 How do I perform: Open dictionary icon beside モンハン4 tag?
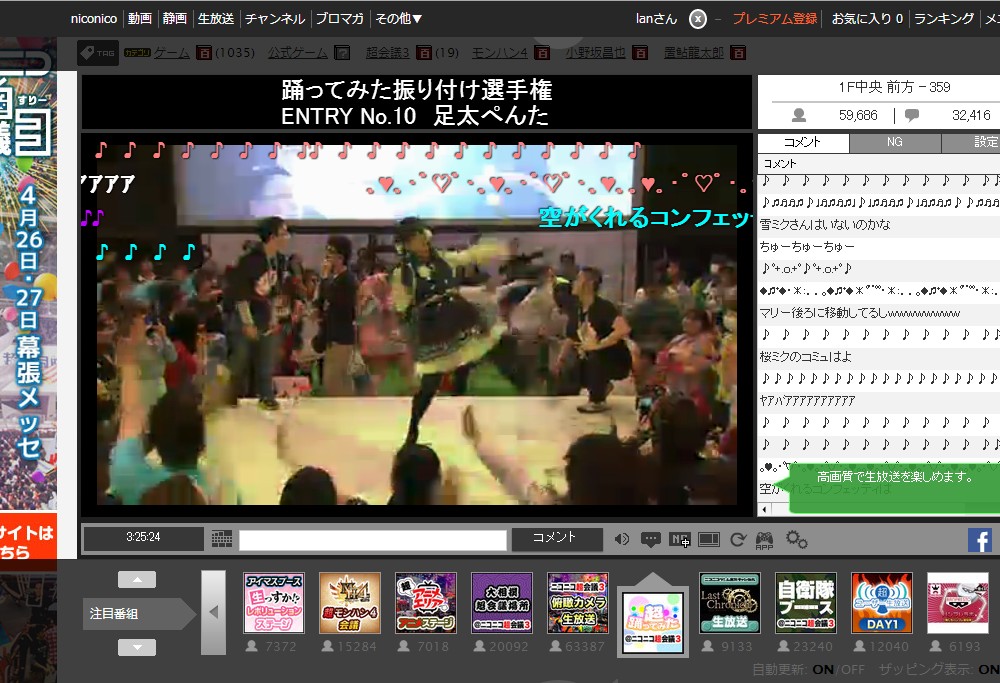[x=542, y=53]
